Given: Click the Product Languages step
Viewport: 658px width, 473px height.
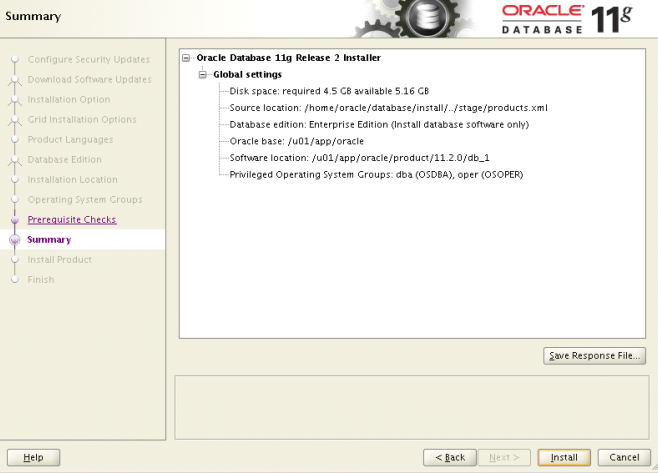Looking at the screenshot, I should [x=70, y=140].
